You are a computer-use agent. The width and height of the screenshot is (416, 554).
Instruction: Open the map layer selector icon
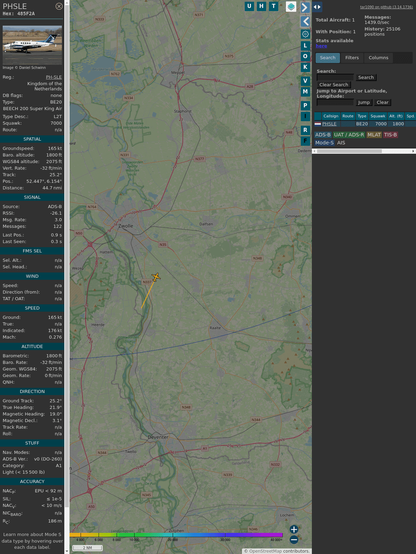291,6
